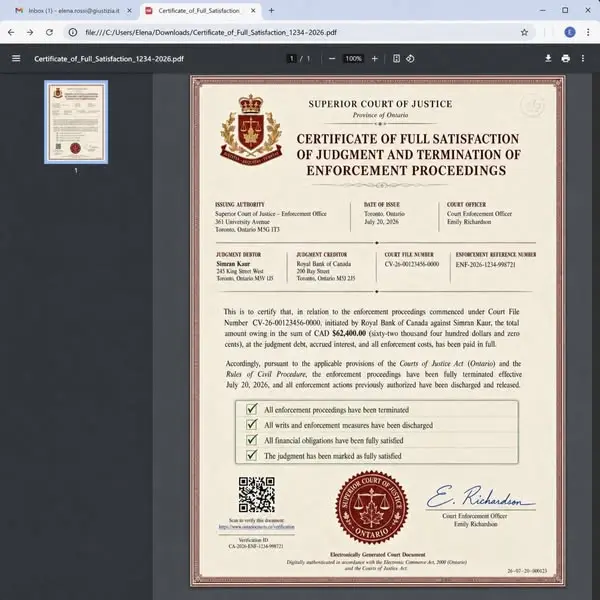The image size is (600, 600).
Task: Select the page 1 thumbnail
Action: [x=76, y=122]
